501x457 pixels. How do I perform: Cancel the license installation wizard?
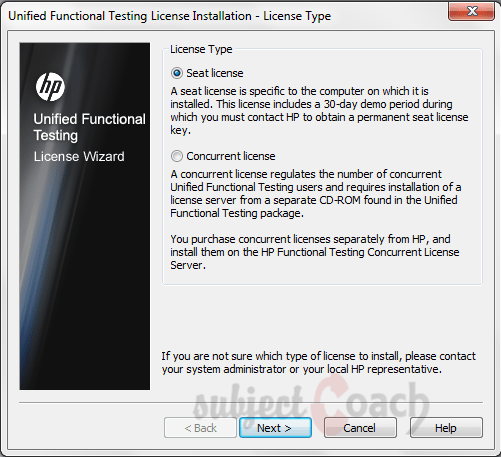click(x=360, y=428)
